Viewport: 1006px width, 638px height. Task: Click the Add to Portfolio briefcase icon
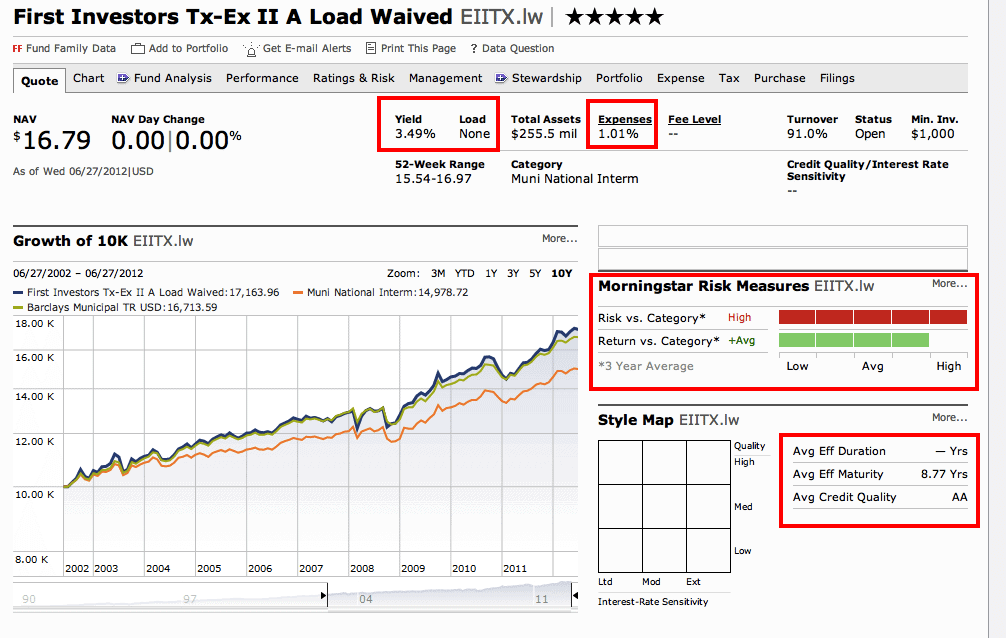(137, 49)
